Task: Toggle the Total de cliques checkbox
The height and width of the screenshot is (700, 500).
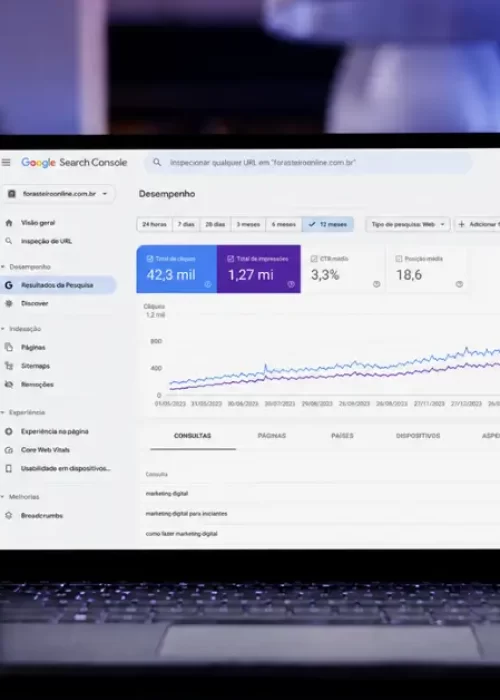Action: [x=150, y=258]
